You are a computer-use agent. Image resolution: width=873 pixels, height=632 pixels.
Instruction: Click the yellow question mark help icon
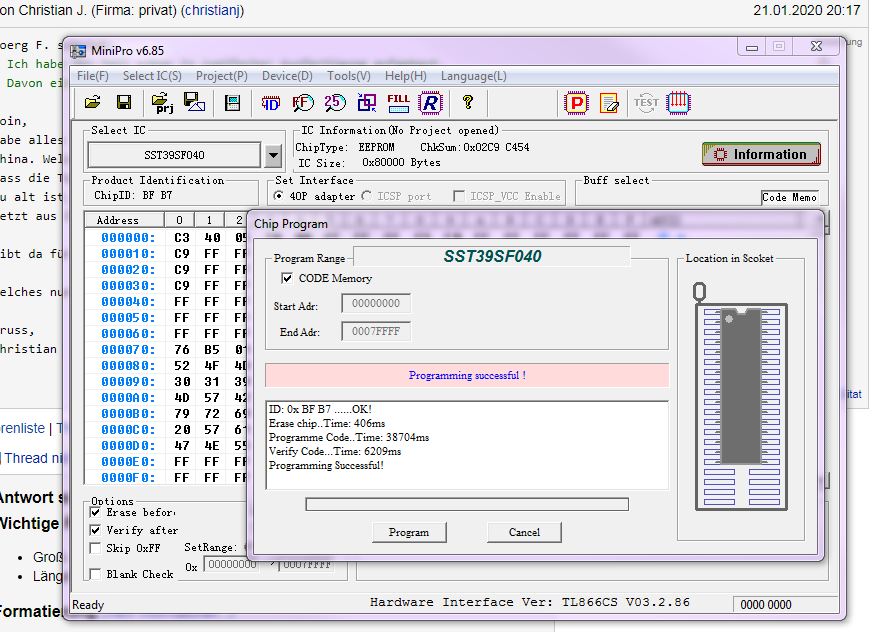[x=468, y=102]
